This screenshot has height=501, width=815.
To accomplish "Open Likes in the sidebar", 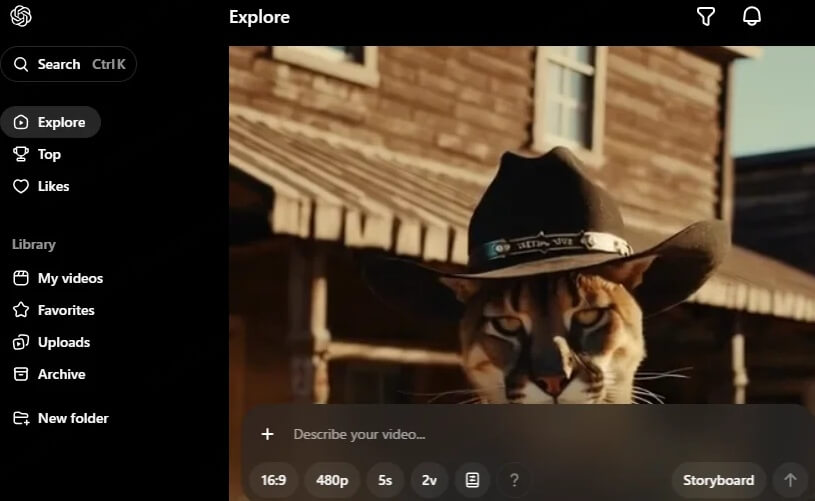I will pyautogui.click(x=53, y=186).
